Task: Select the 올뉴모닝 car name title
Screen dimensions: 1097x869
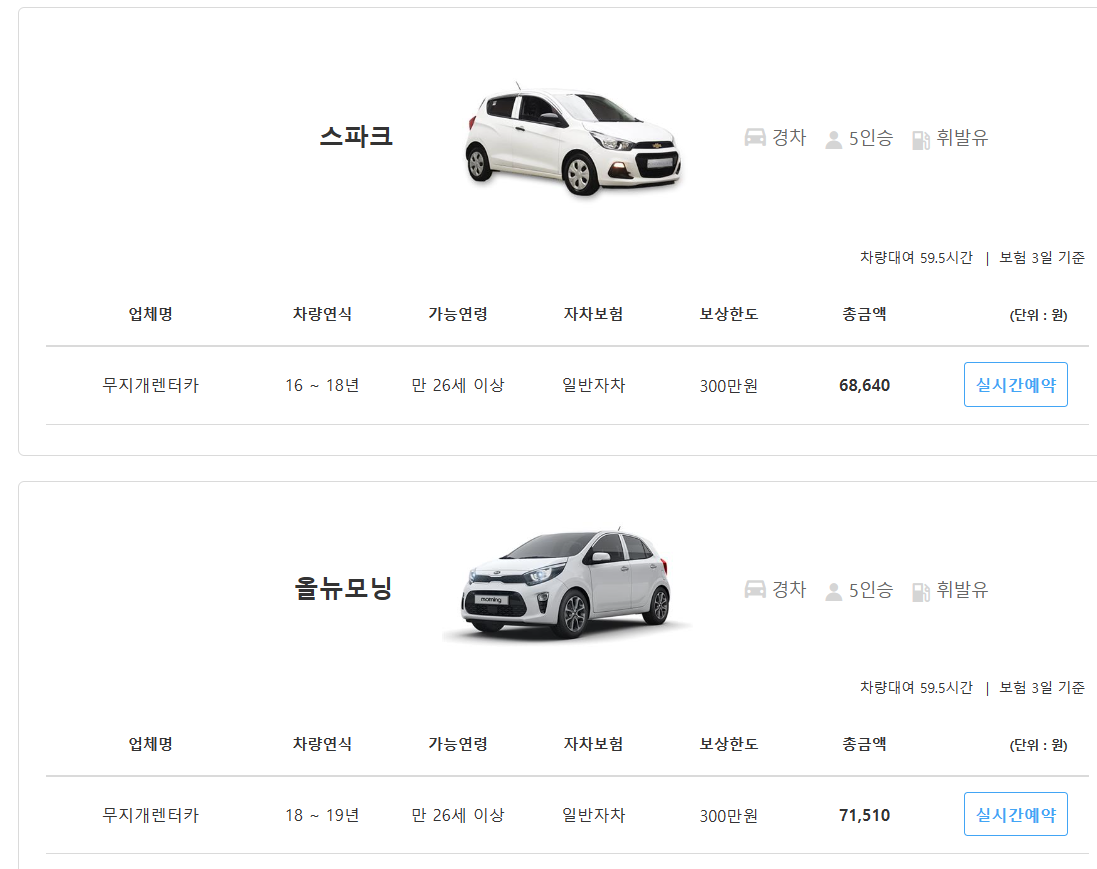Action: point(343,588)
